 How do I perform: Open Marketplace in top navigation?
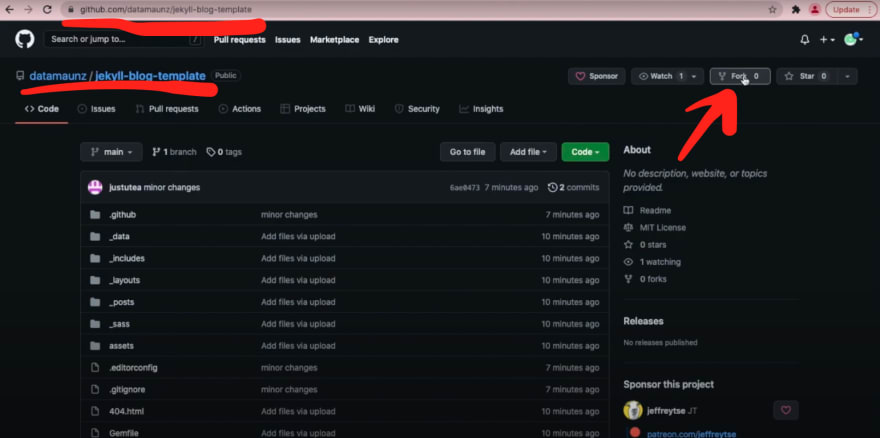[x=334, y=40]
